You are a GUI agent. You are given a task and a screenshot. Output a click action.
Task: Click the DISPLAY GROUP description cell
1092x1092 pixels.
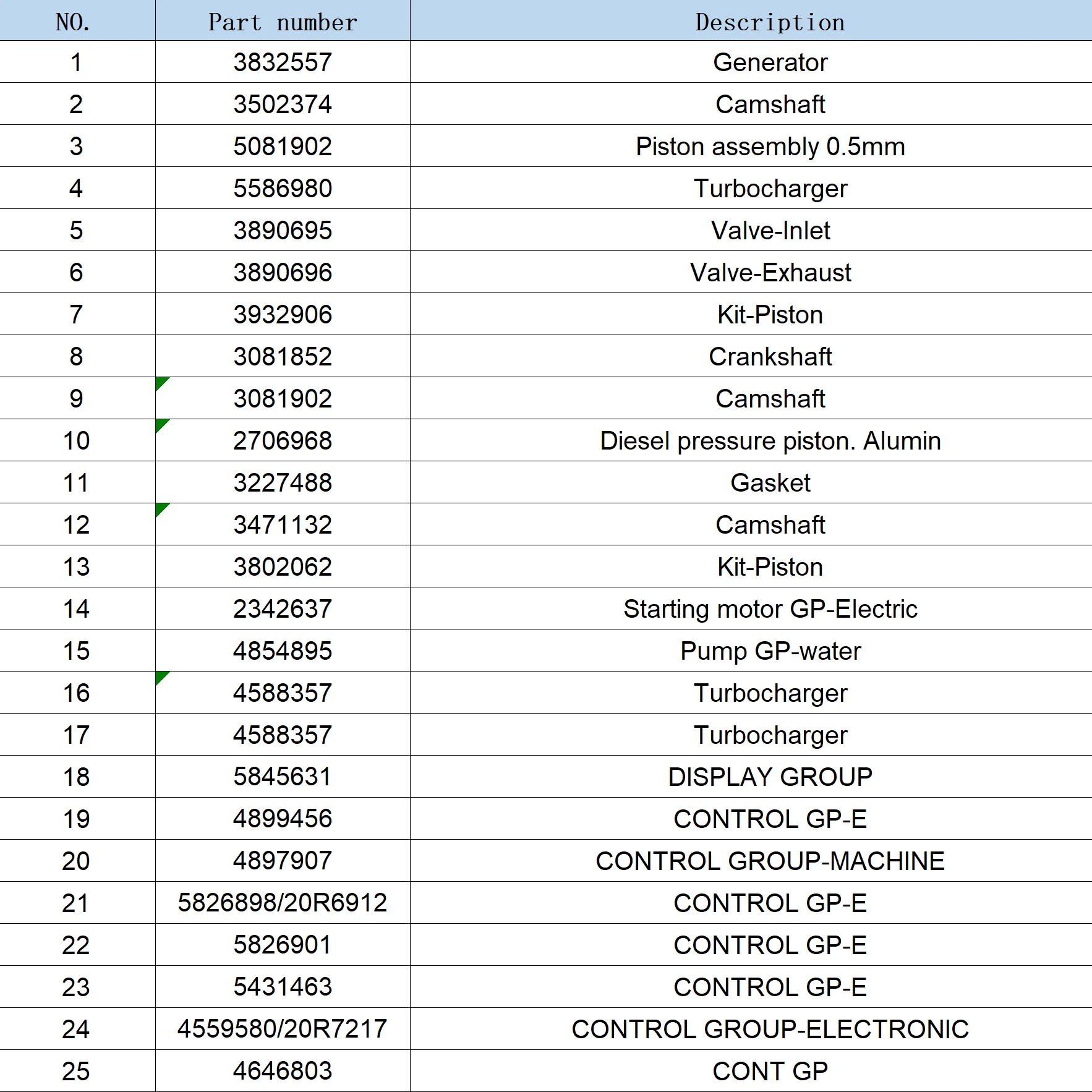[751, 777]
